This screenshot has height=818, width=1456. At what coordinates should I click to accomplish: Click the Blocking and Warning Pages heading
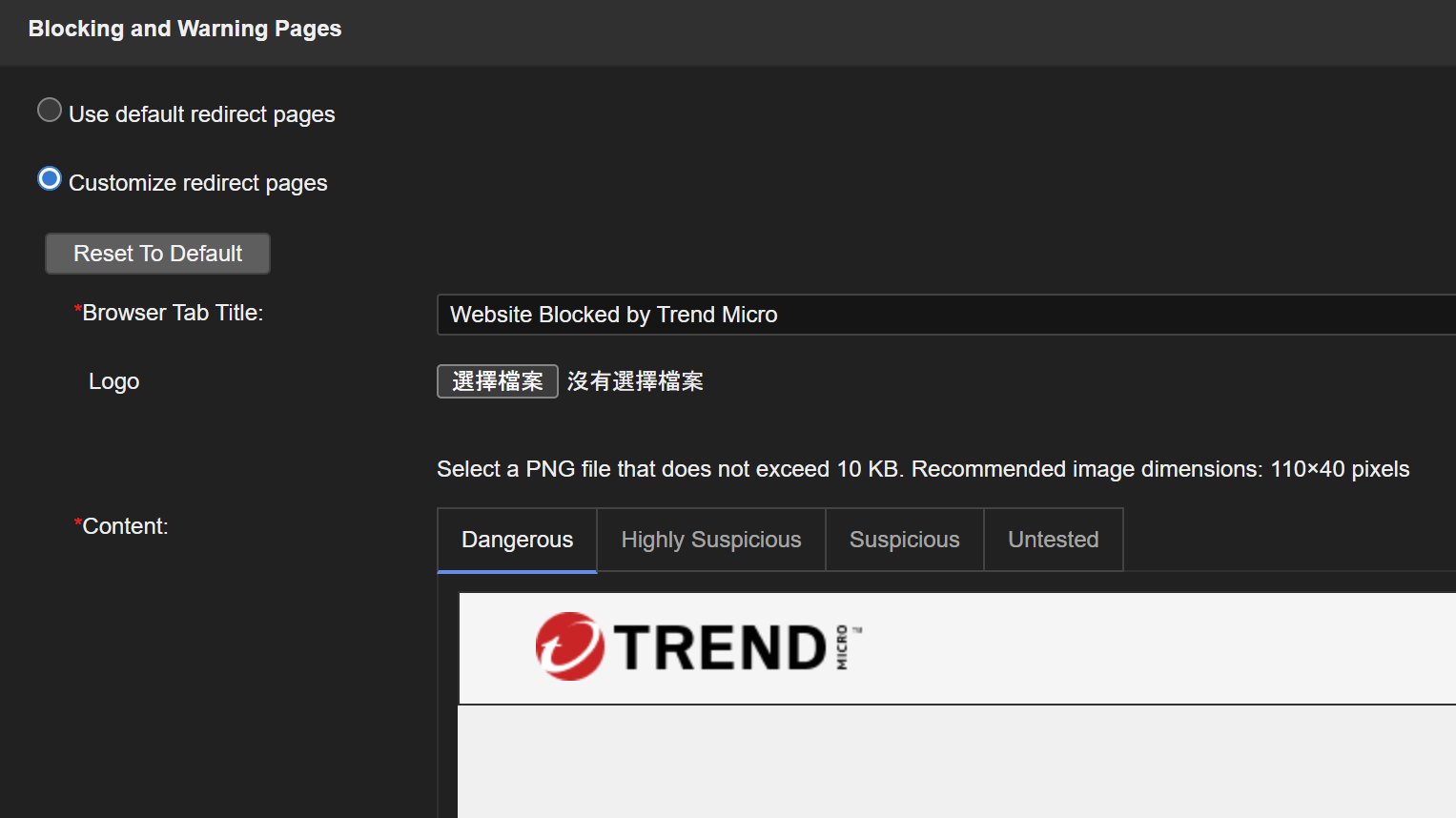coord(185,29)
